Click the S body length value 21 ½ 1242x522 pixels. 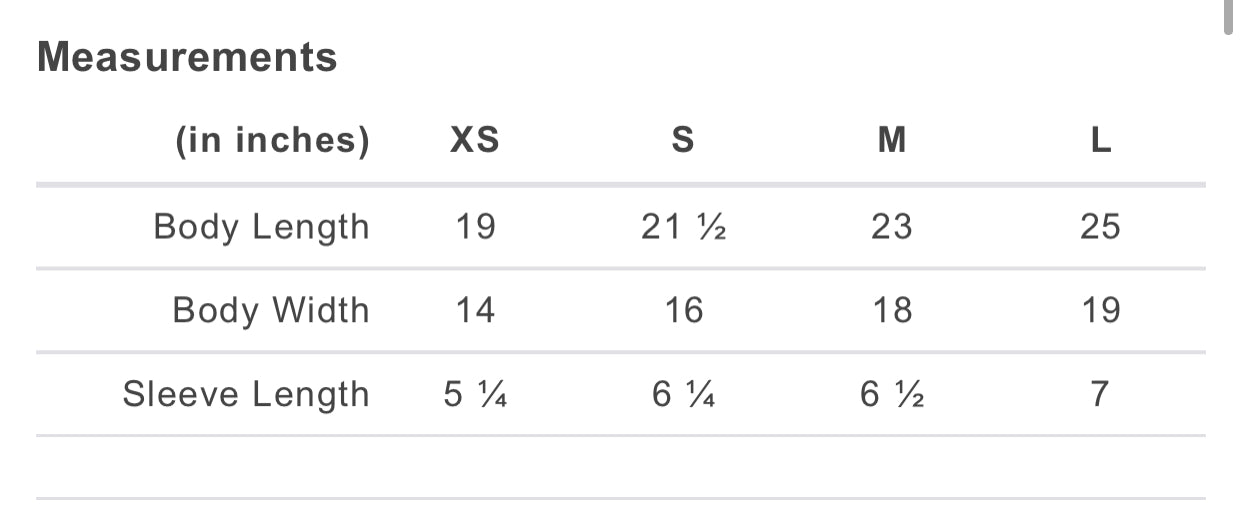[x=683, y=227]
